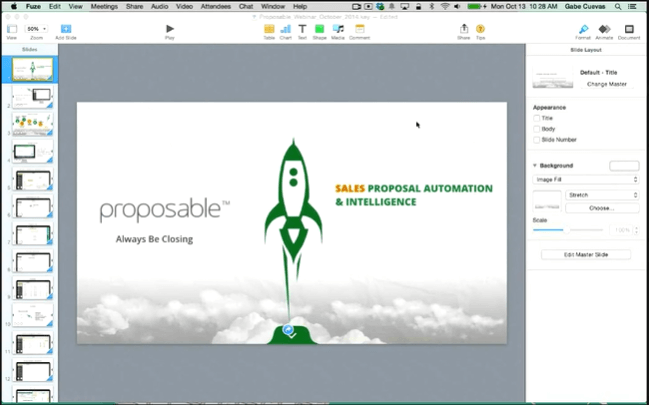Insert a Table from toolbar
649x405 pixels.
coord(269,29)
